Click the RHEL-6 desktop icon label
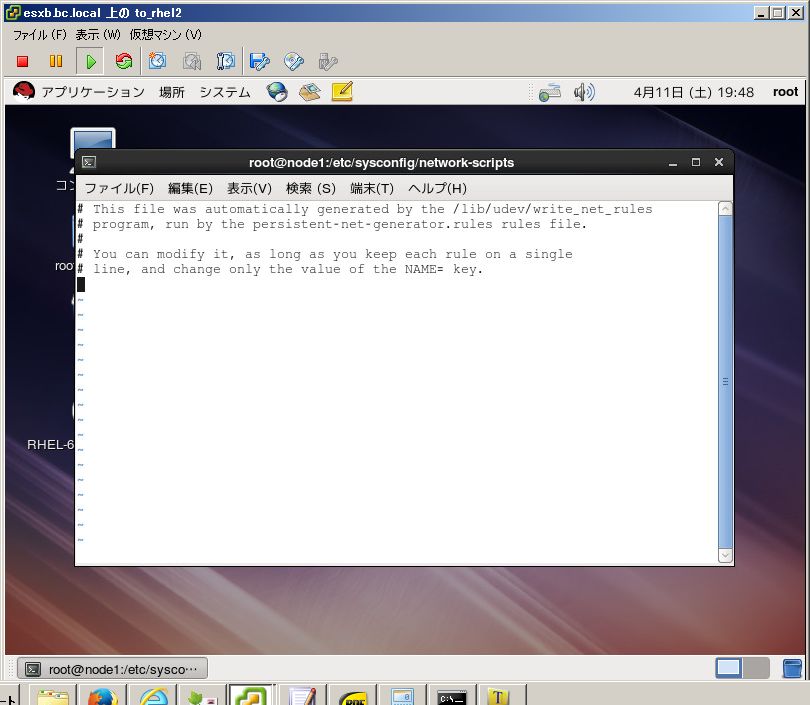The width and height of the screenshot is (810, 705). tap(50, 445)
